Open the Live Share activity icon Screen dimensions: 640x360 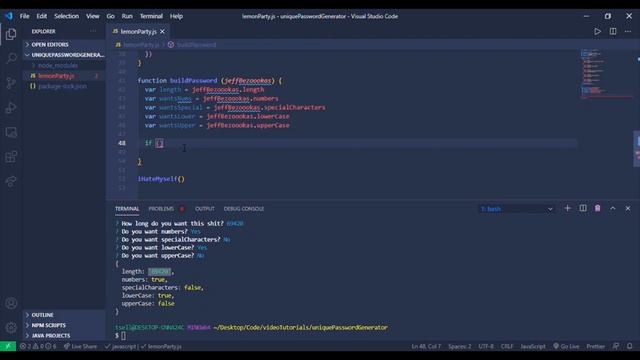pyautogui.click(x=11, y=181)
